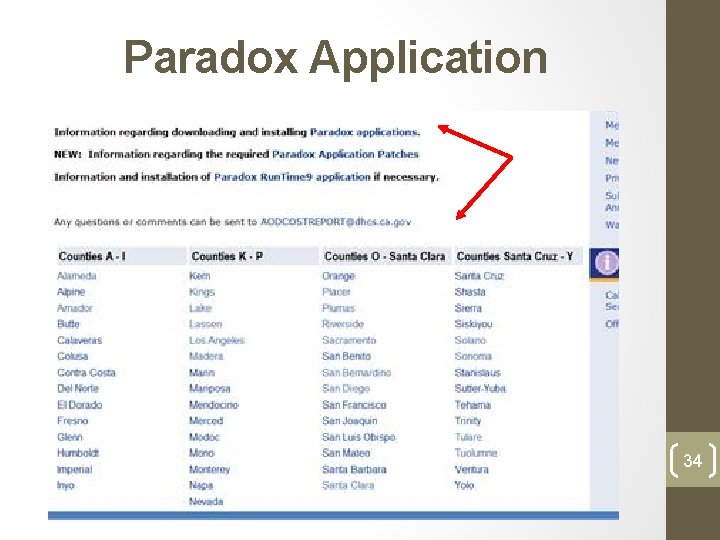720x540 pixels.
Task: Select Trinity county
Action: [468, 421]
